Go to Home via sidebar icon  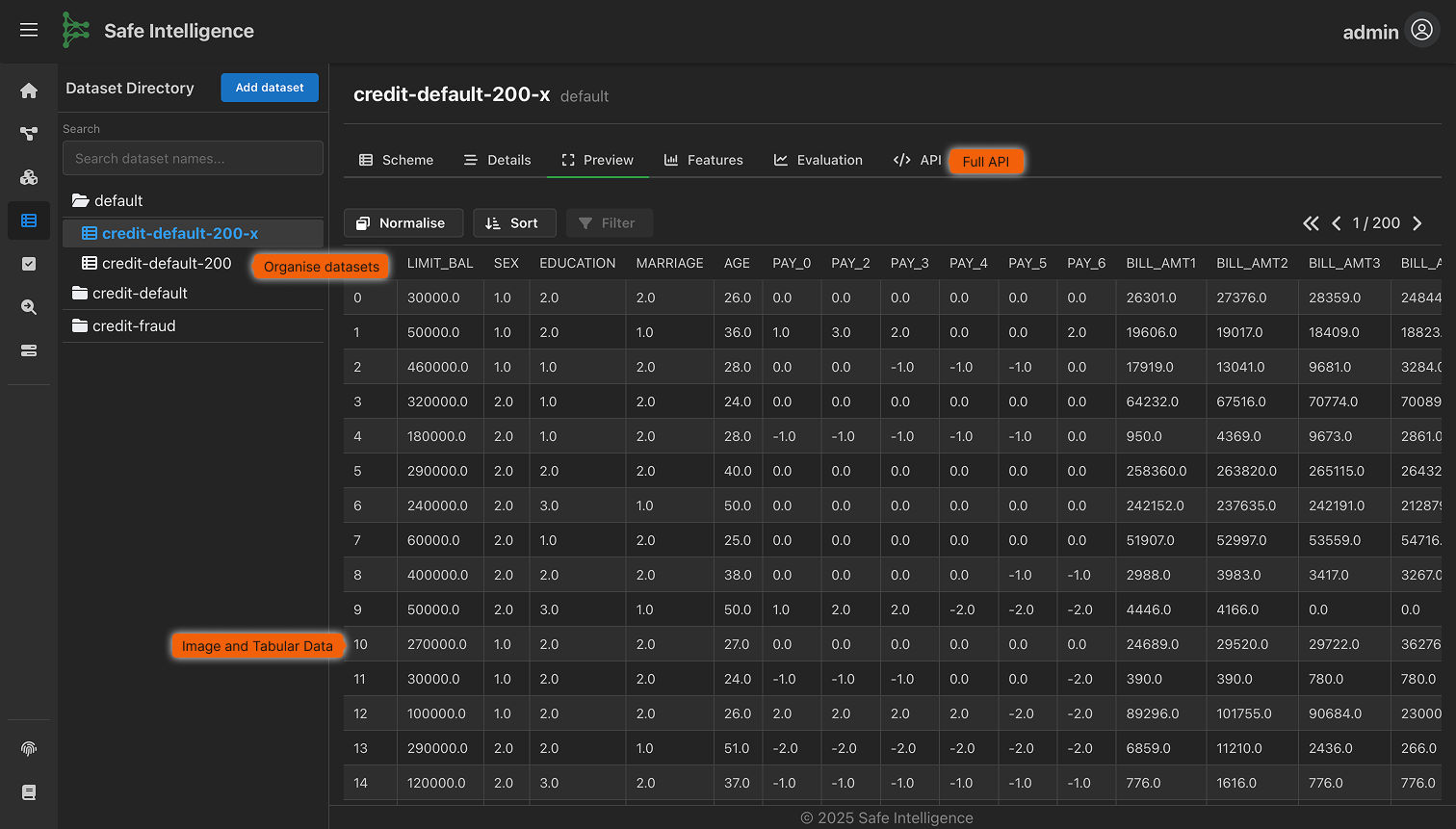pyautogui.click(x=29, y=91)
